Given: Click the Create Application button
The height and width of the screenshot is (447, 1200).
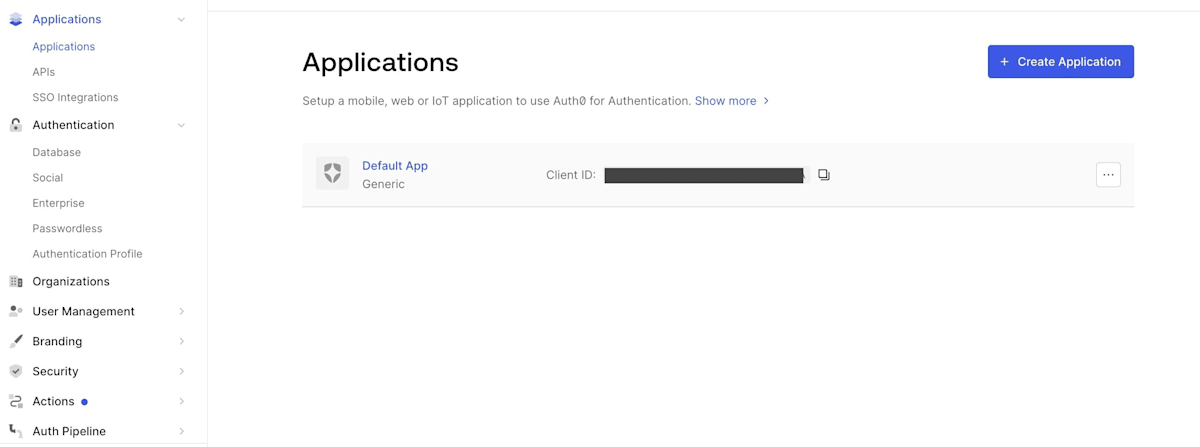Looking at the screenshot, I should pos(1061,61).
